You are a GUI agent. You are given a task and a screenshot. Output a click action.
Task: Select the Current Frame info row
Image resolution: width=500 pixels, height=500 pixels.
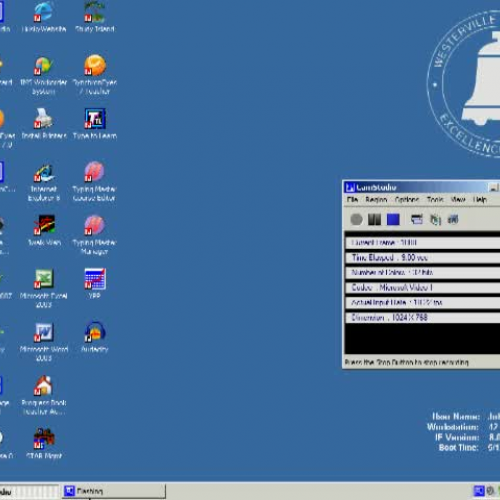click(x=422, y=243)
